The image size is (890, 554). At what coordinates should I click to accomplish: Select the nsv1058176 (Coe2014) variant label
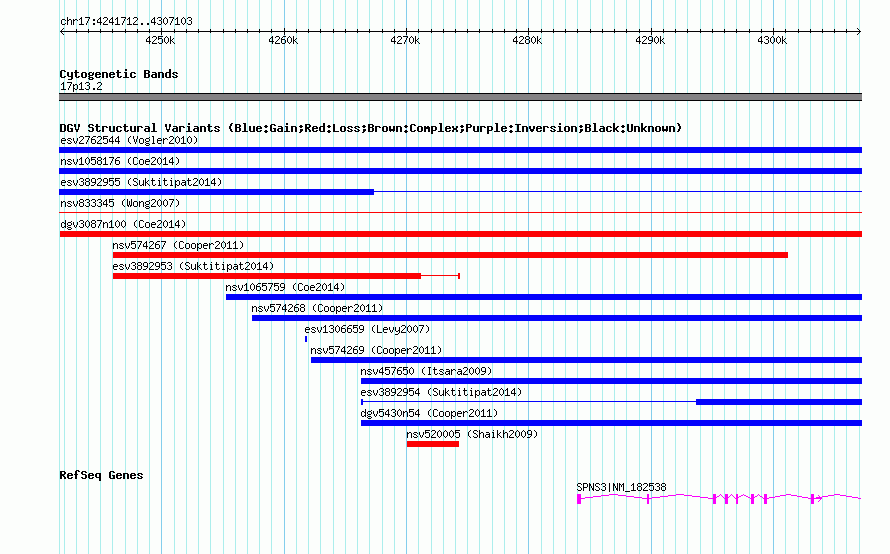point(120,161)
